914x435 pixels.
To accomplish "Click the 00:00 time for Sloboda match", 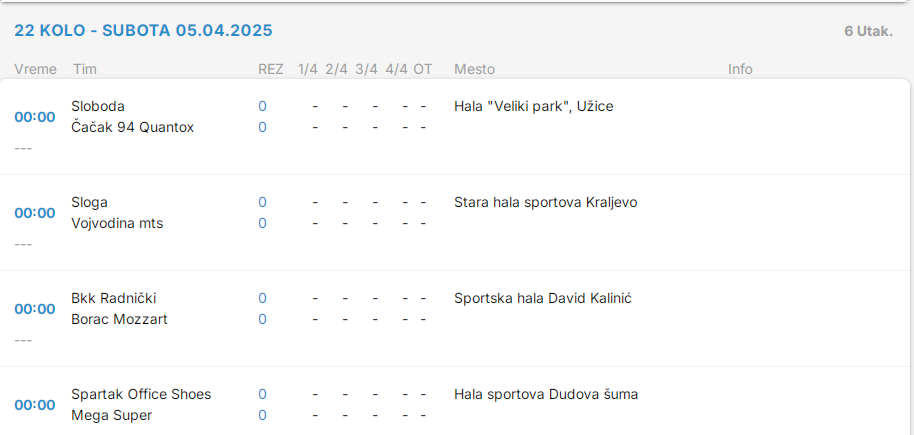I will [35, 117].
